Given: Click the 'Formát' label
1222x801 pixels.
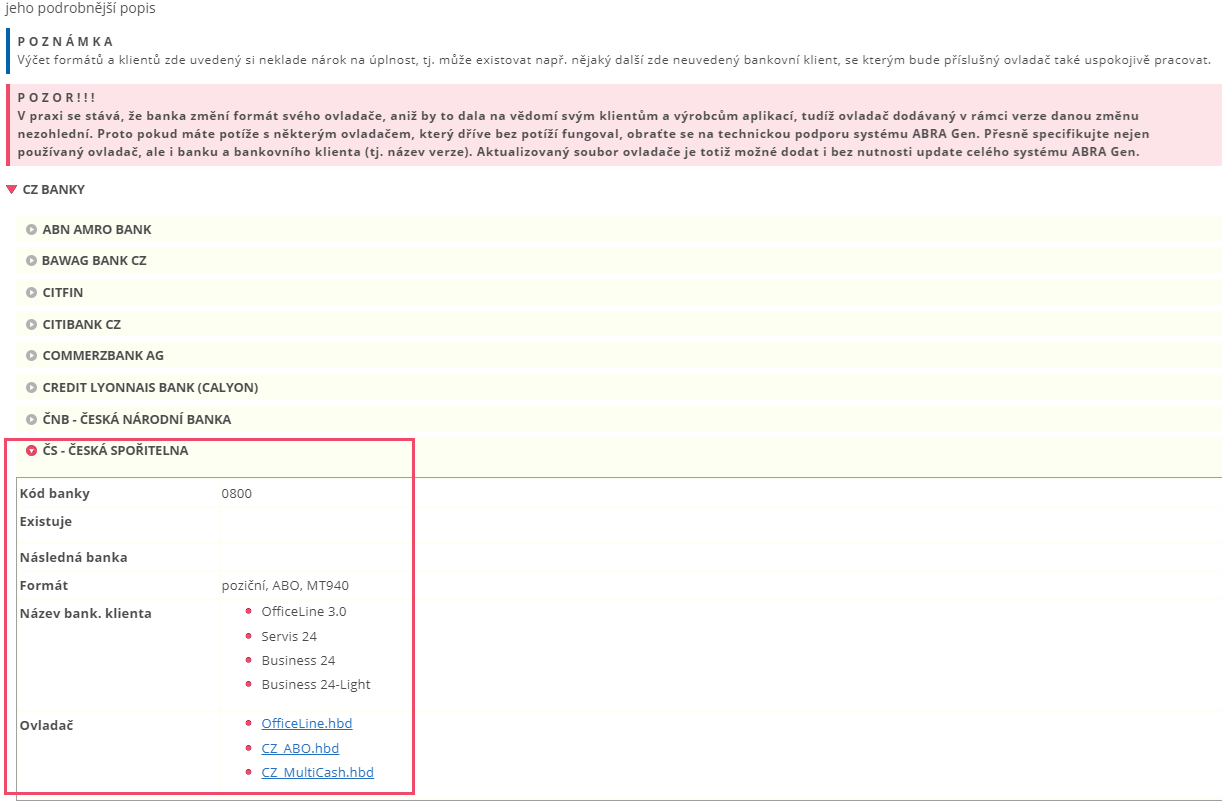Looking at the screenshot, I should (x=44, y=585).
